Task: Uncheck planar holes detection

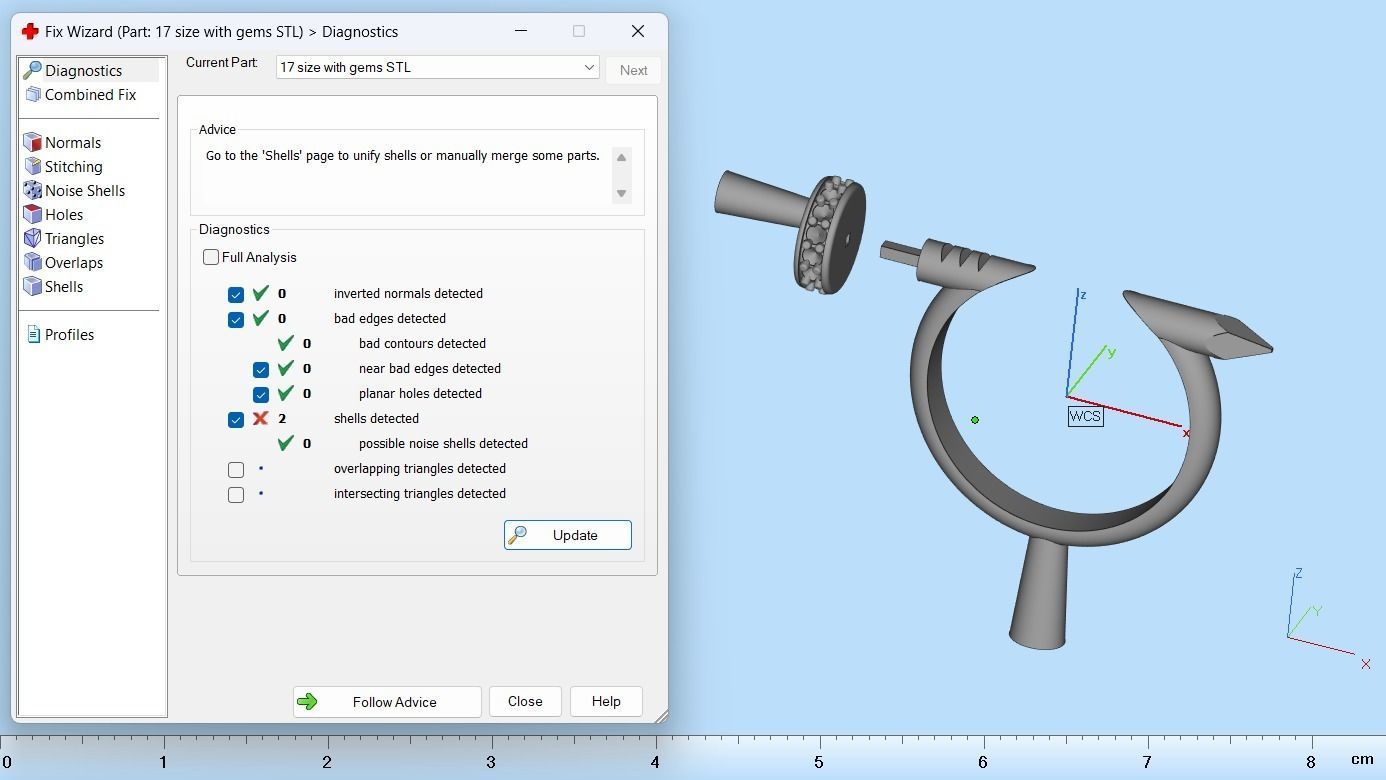Action: point(261,394)
